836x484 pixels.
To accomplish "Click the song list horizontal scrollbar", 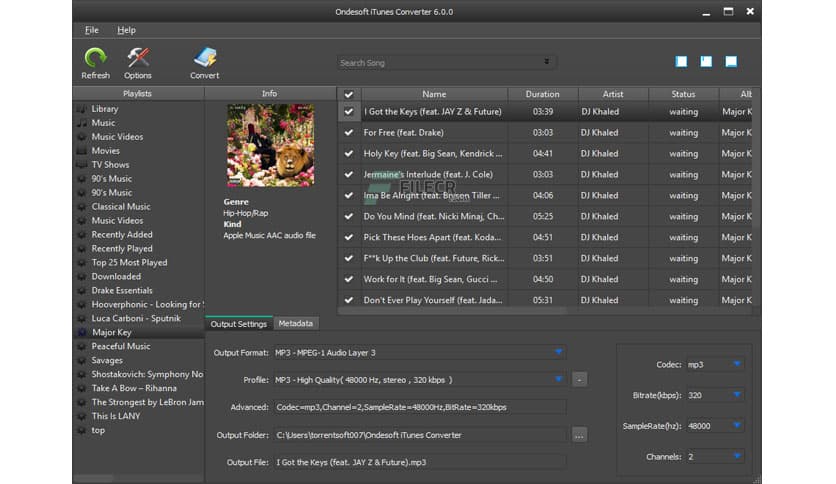I will point(452,311).
